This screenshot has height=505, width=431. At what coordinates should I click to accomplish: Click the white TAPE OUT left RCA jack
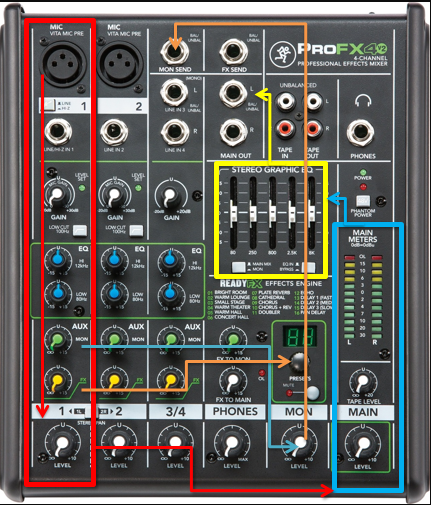point(313,101)
